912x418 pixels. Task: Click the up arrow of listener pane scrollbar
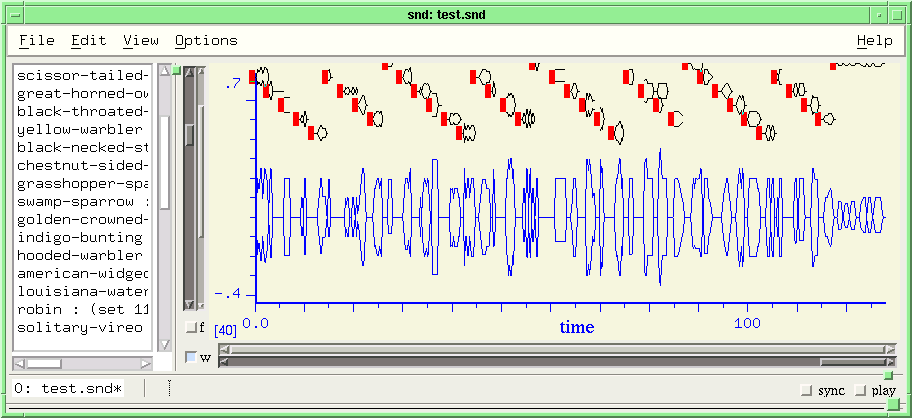click(165, 70)
